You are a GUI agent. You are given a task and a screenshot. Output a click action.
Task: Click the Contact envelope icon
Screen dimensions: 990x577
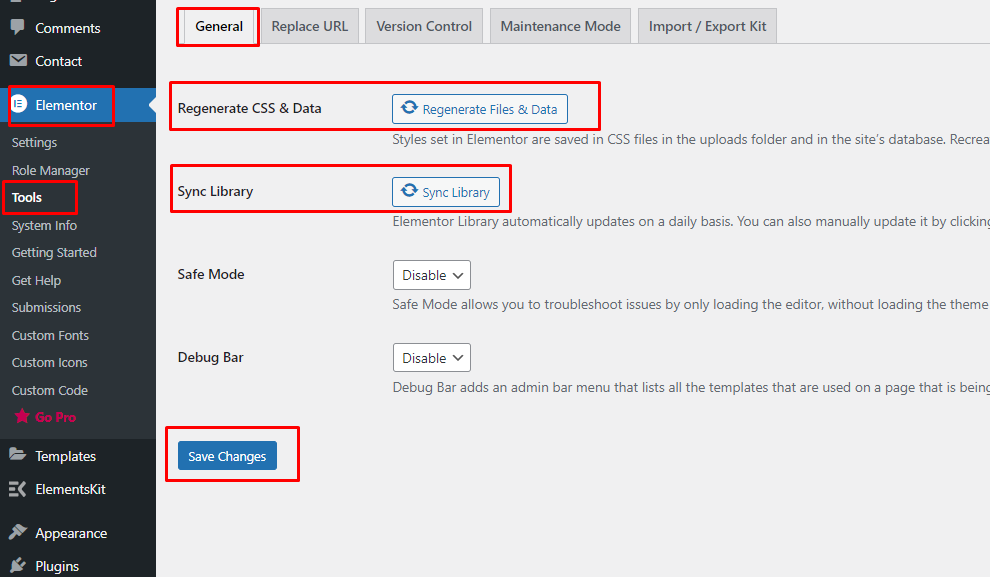[x=18, y=61]
